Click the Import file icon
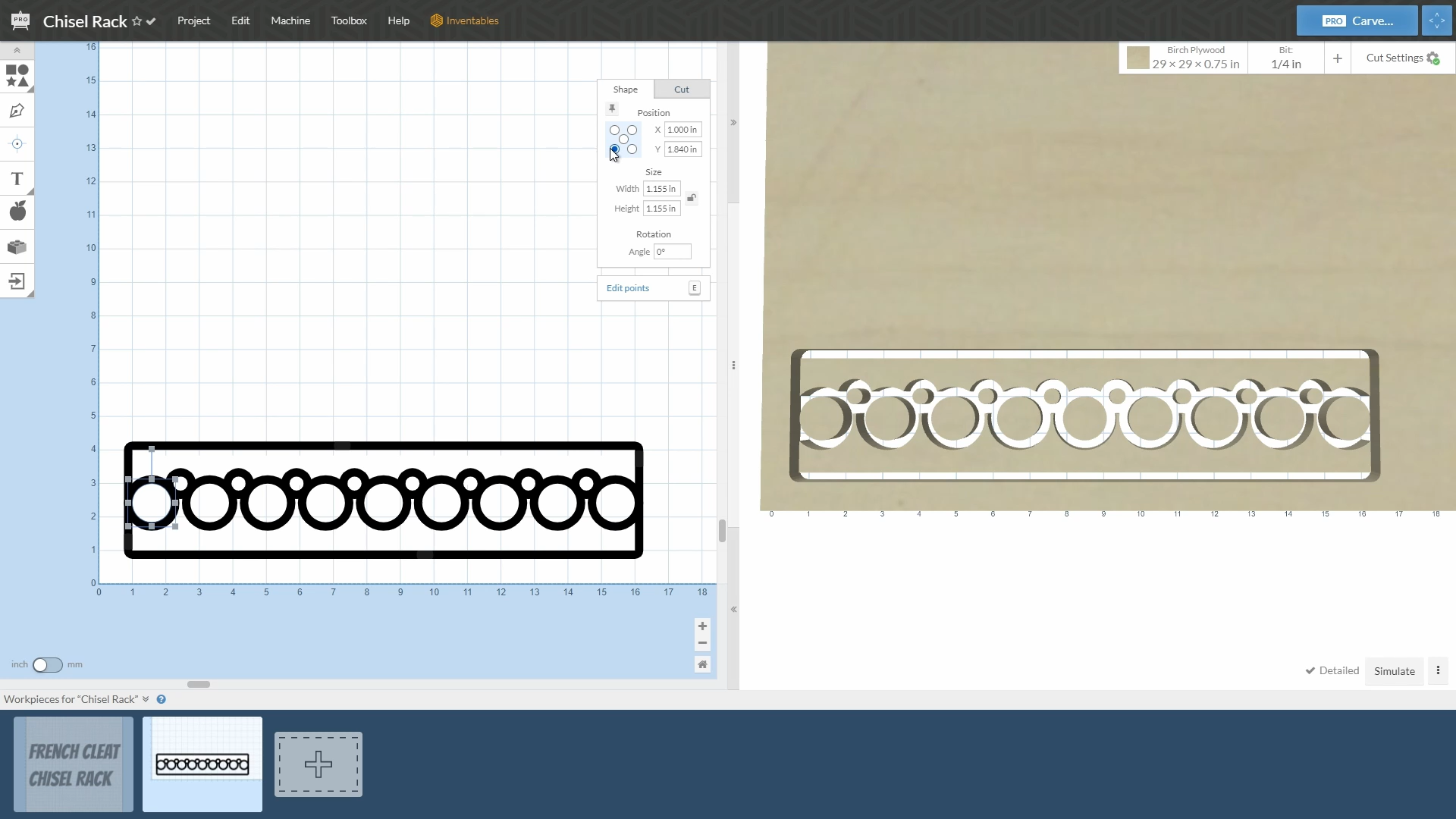Screen dimensions: 1456x819 (x=17, y=281)
